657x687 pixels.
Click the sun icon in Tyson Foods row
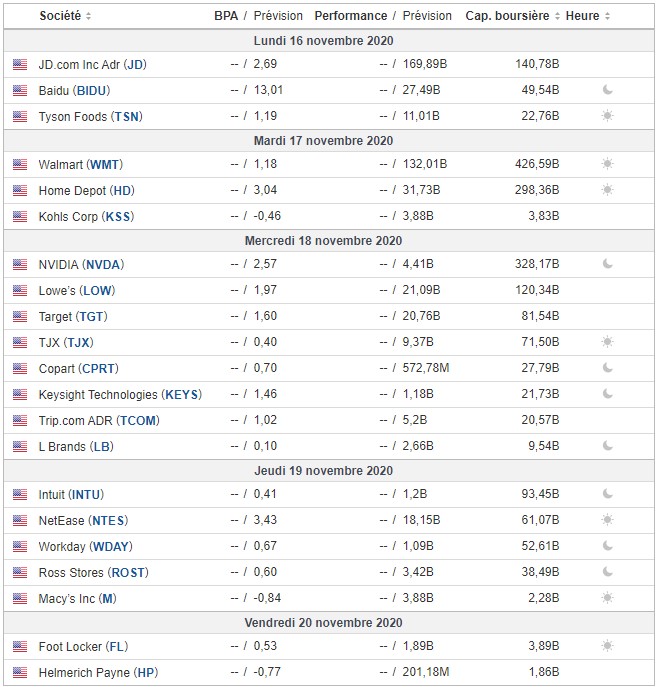click(607, 116)
